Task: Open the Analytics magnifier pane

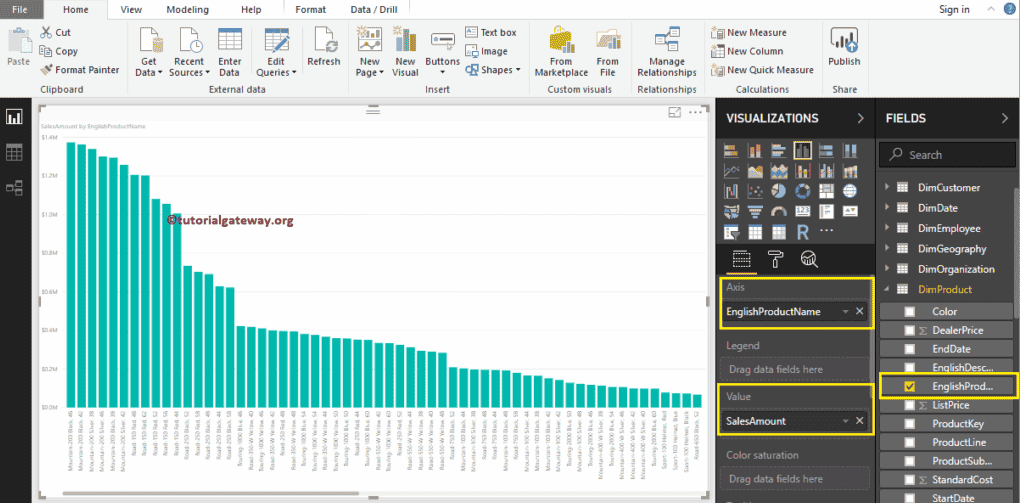Action: coord(809,260)
